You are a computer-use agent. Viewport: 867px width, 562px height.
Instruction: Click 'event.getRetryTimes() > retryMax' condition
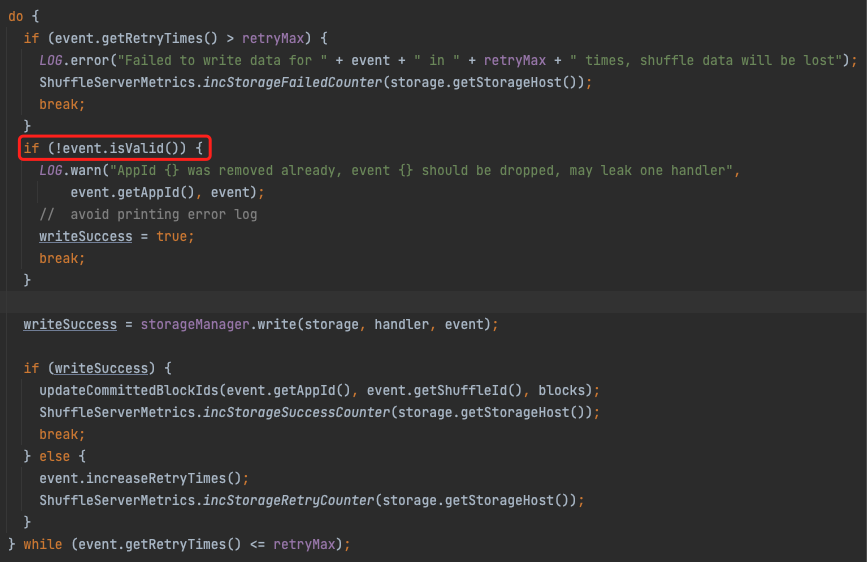pyautogui.click(x=179, y=39)
